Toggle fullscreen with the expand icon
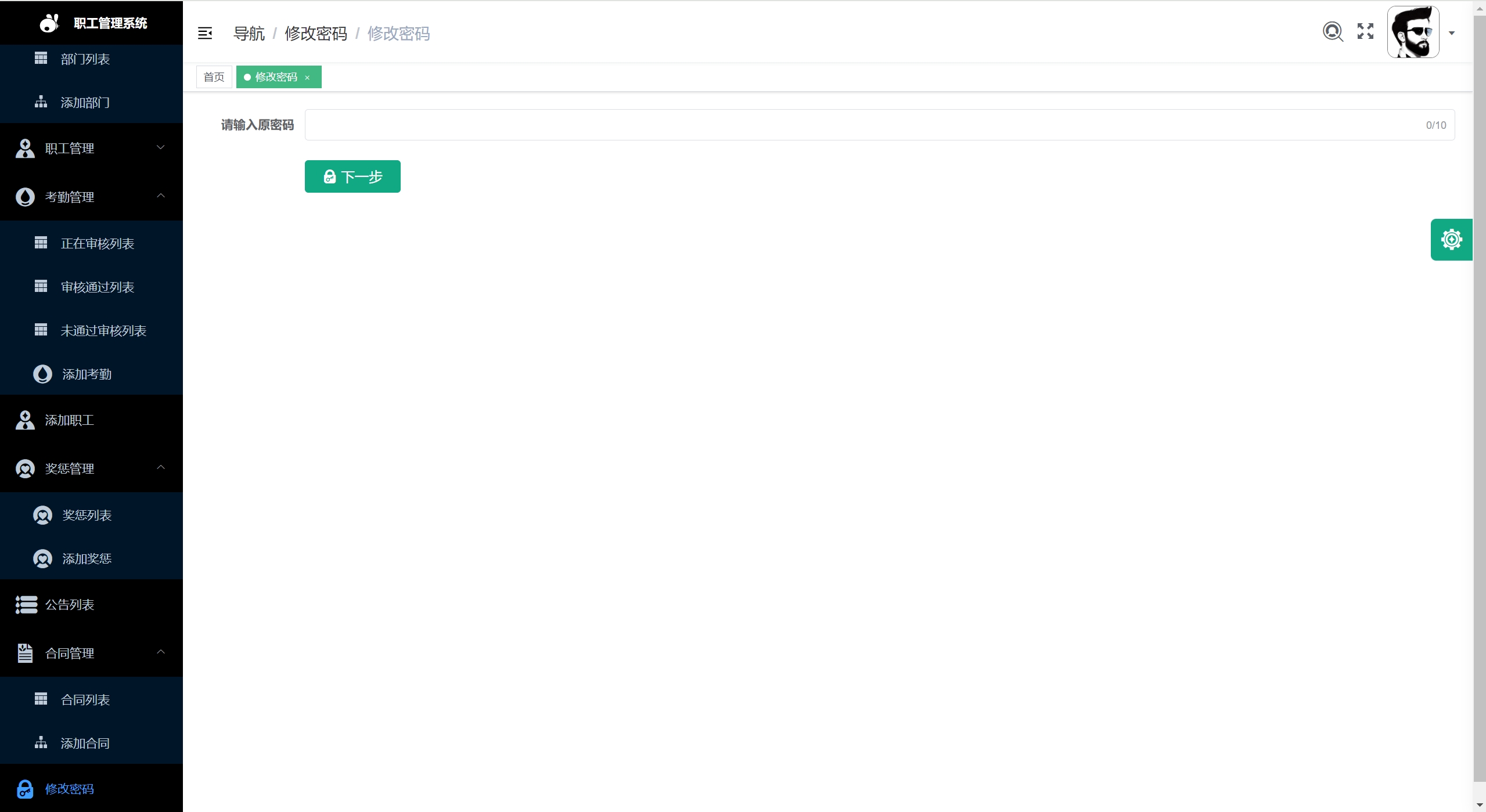Viewport: 1486px width, 812px height. coord(1365,31)
